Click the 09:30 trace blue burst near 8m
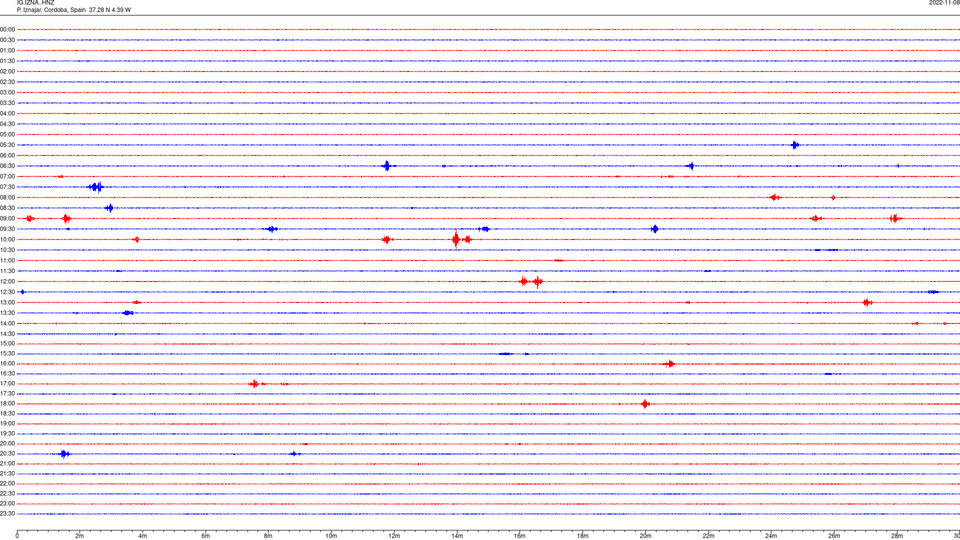The image size is (960, 540). (x=271, y=229)
